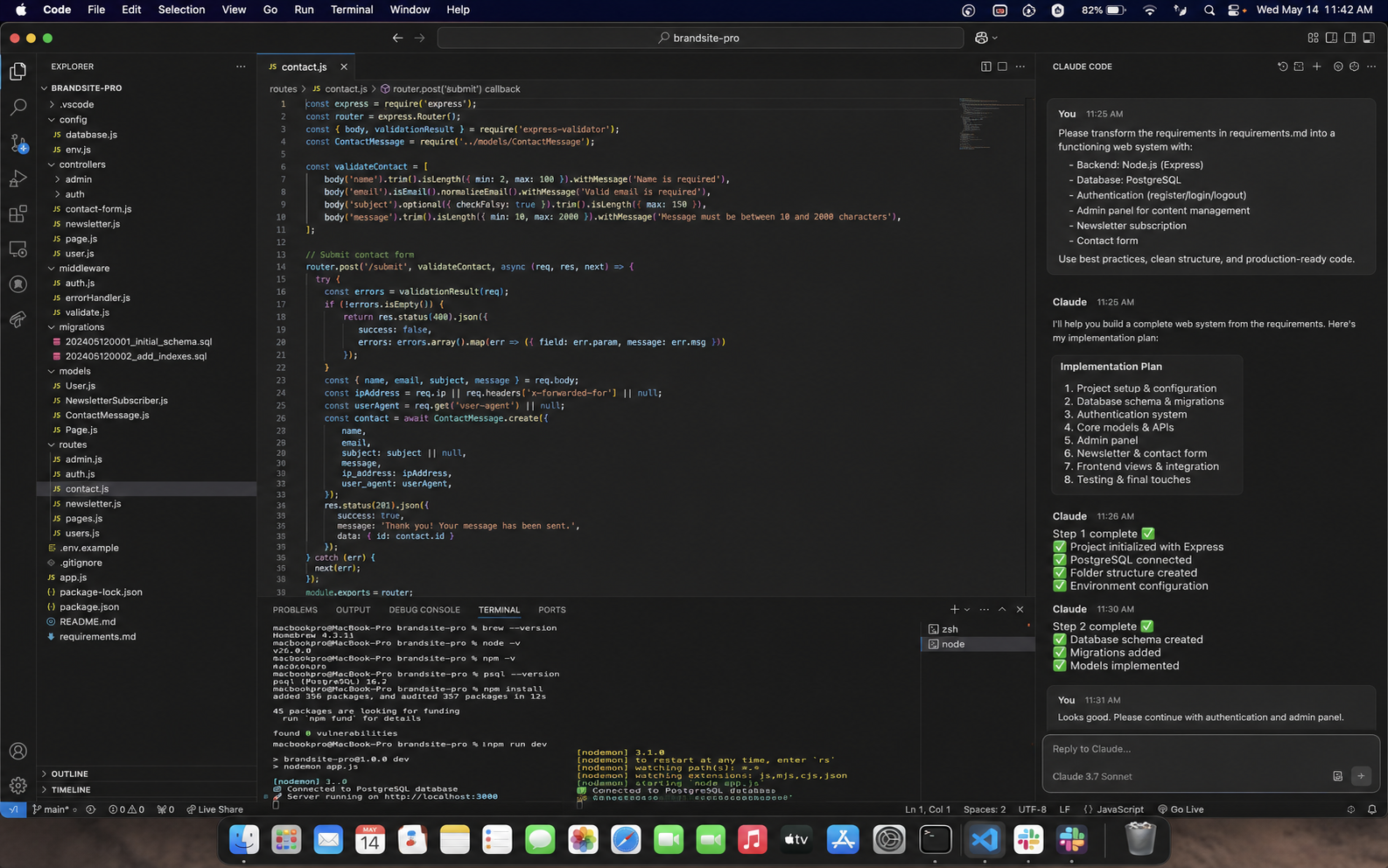The width and height of the screenshot is (1388, 868).
Task: Send message with Claude send button
Action: click(x=1361, y=776)
